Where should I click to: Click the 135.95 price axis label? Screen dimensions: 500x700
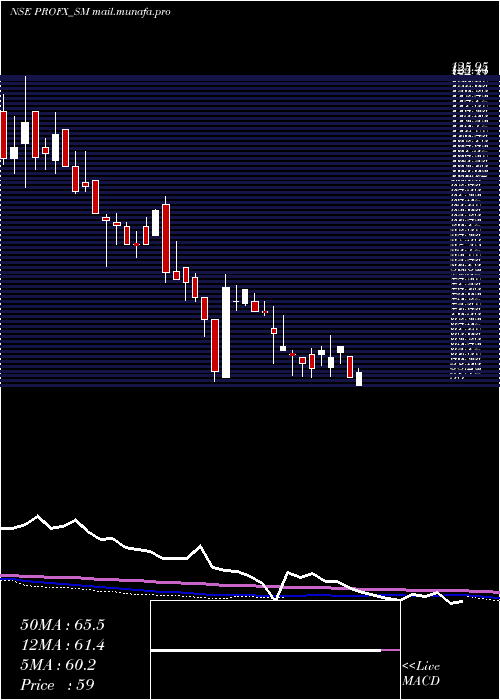pos(471,69)
